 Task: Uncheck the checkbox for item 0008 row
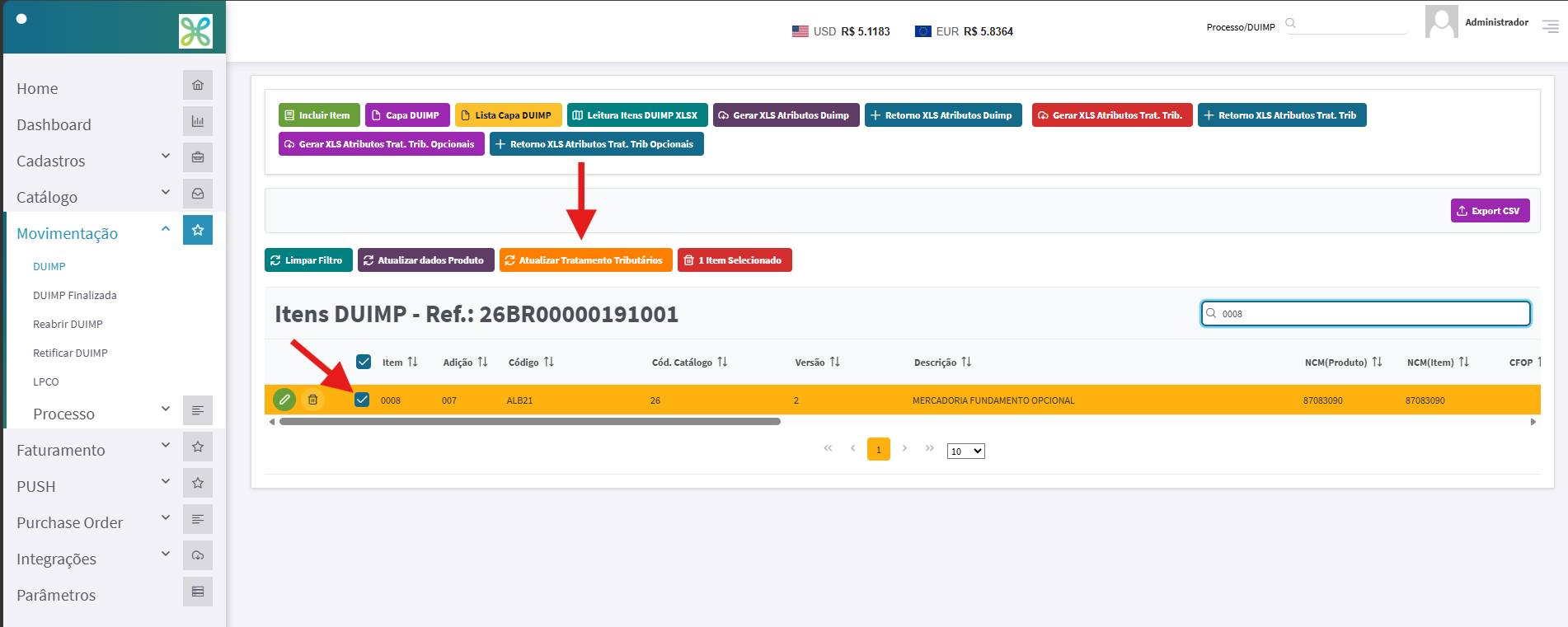tap(362, 400)
